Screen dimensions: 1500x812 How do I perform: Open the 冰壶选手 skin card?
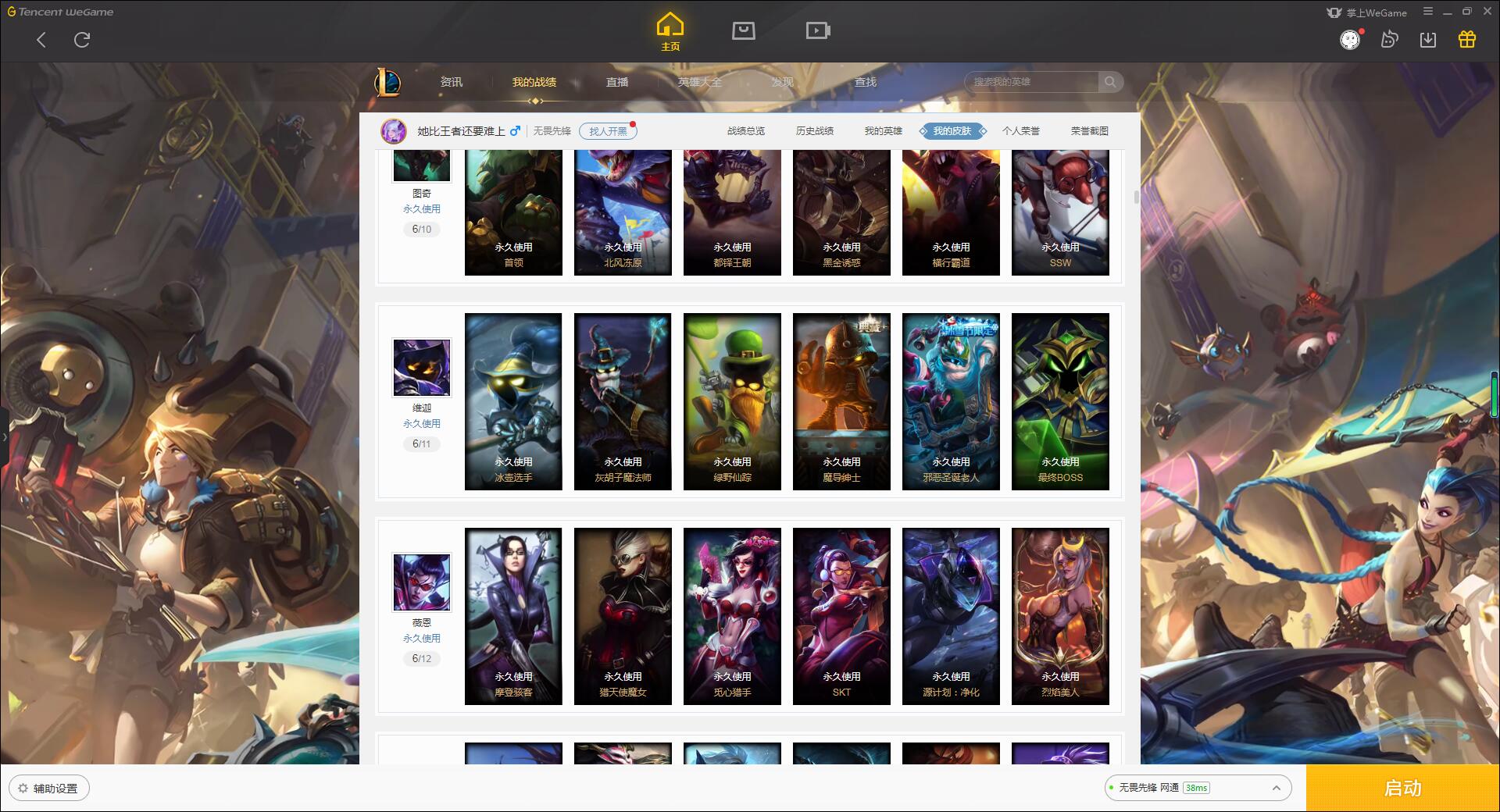coord(513,402)
